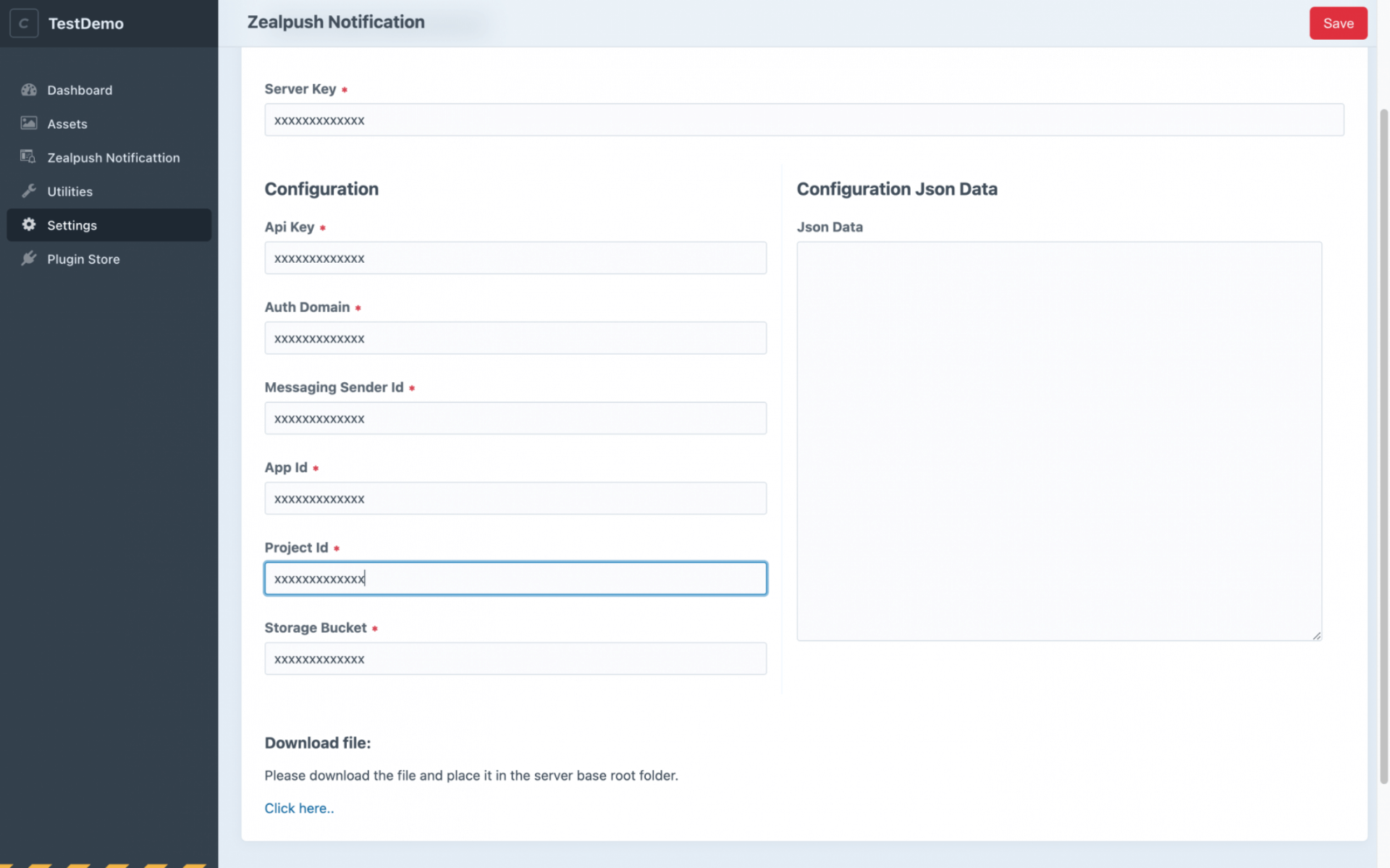Click the Utilities wrench icon
1390x868 pixels.
(29, 190)
